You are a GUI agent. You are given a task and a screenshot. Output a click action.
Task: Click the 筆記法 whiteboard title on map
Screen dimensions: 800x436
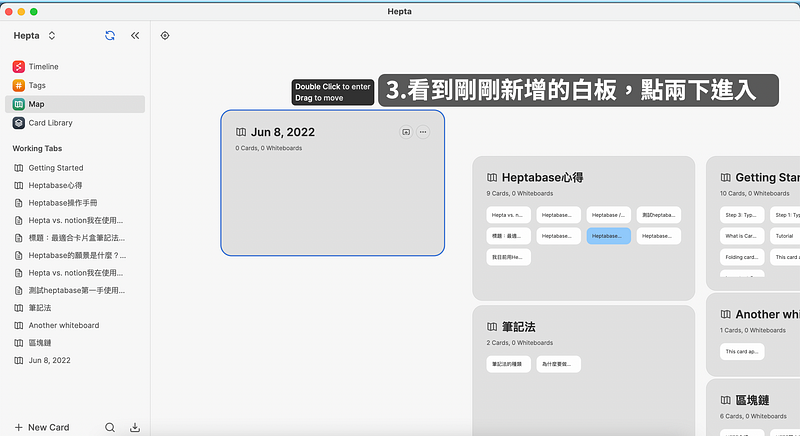pos(518,327)
